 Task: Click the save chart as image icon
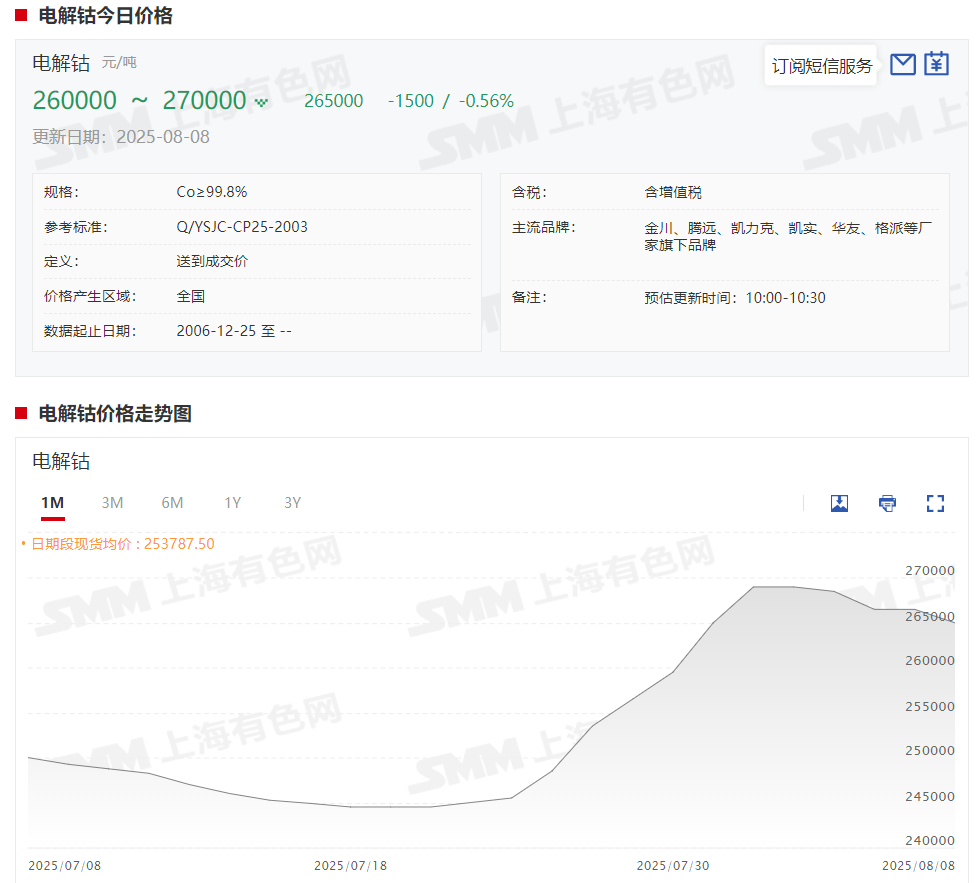click(839, 503)
